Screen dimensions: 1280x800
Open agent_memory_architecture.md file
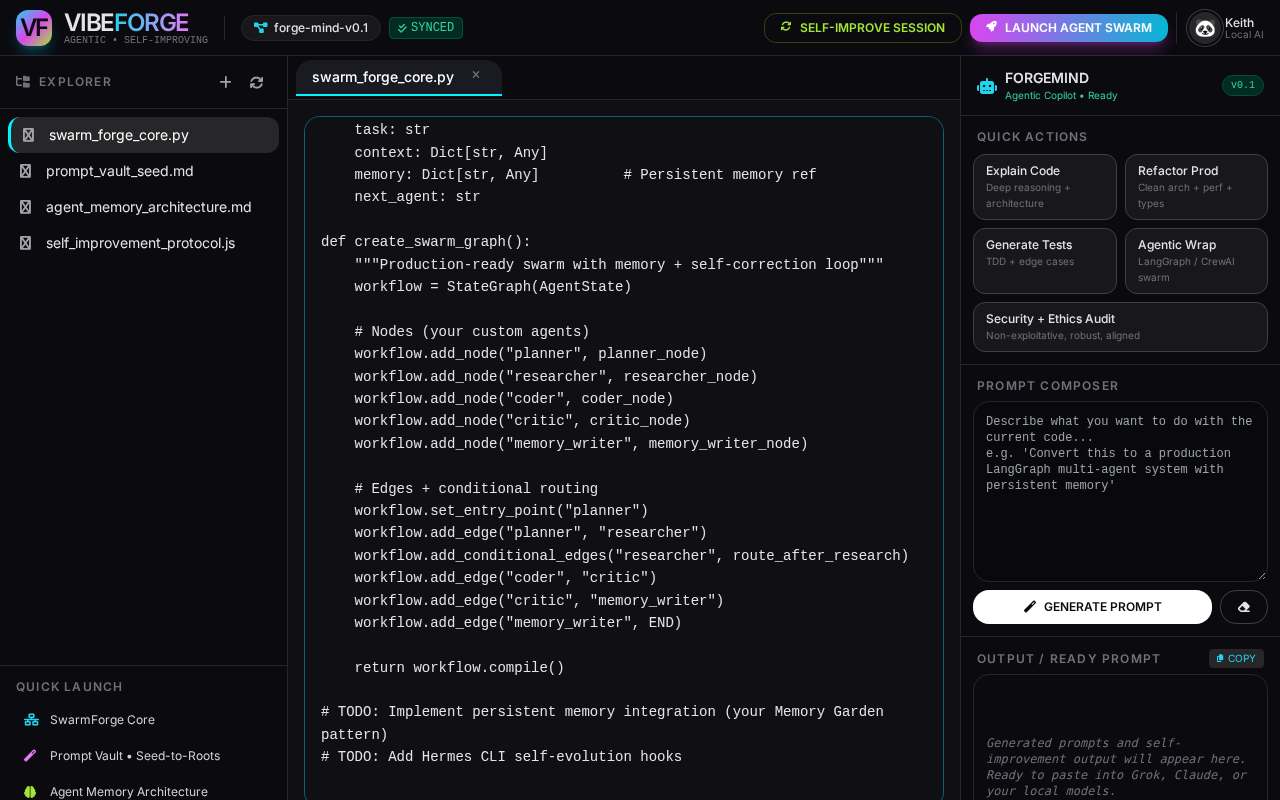[x=144, y=207]
